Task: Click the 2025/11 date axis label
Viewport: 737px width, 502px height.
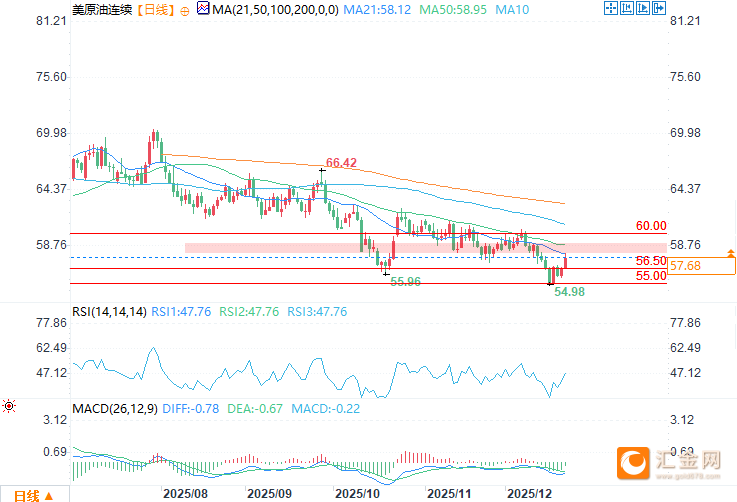Action: tap(449, 494)
